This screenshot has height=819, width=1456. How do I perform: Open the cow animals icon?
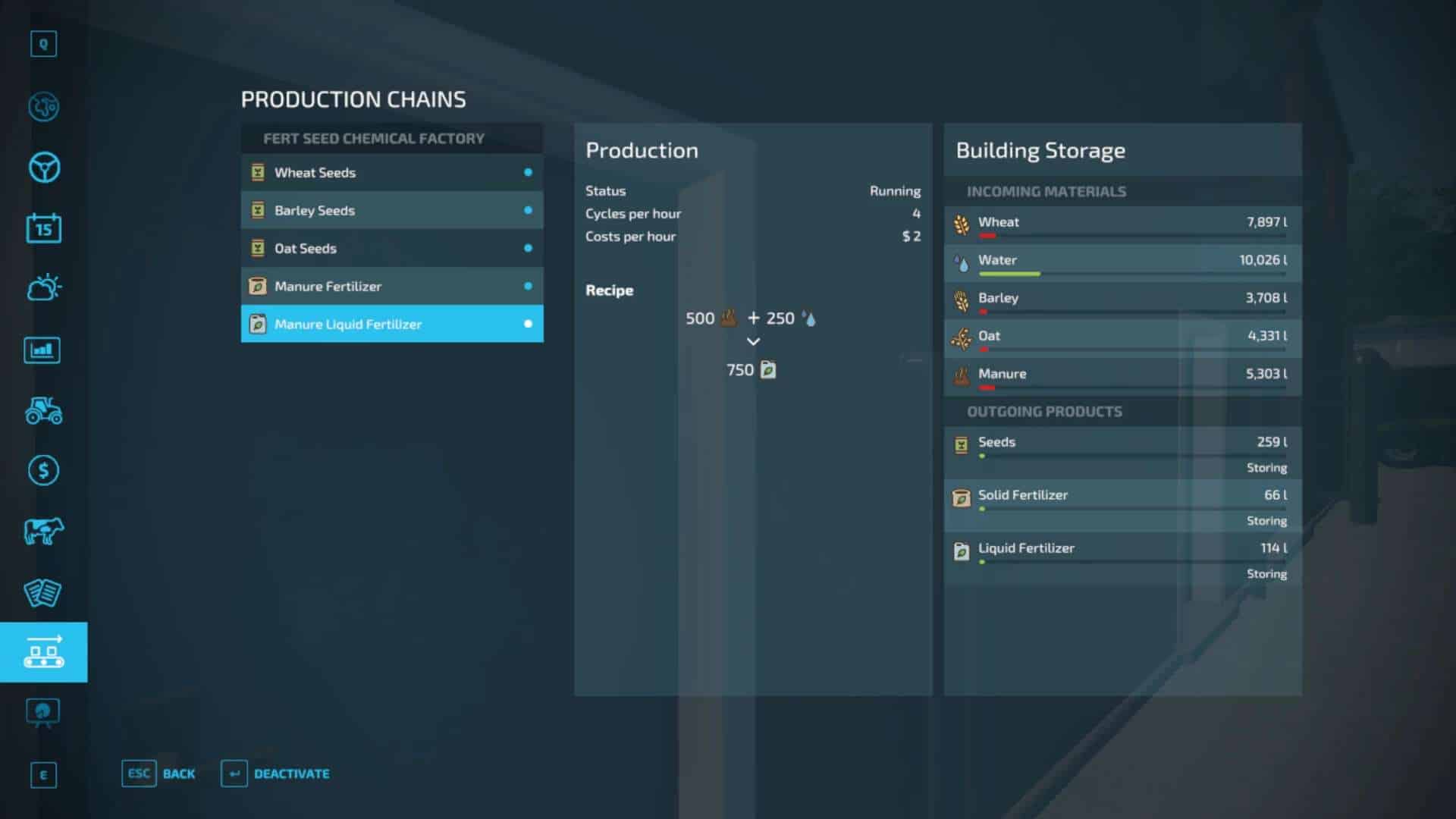43,532
